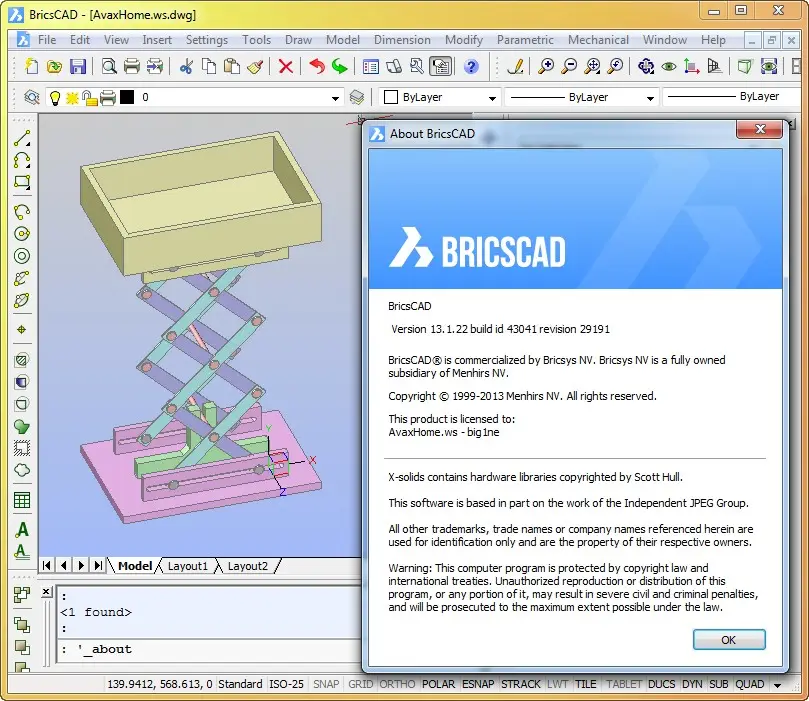Click the black layer color swatch
The image size is (809, 701).
coord(127,97)
